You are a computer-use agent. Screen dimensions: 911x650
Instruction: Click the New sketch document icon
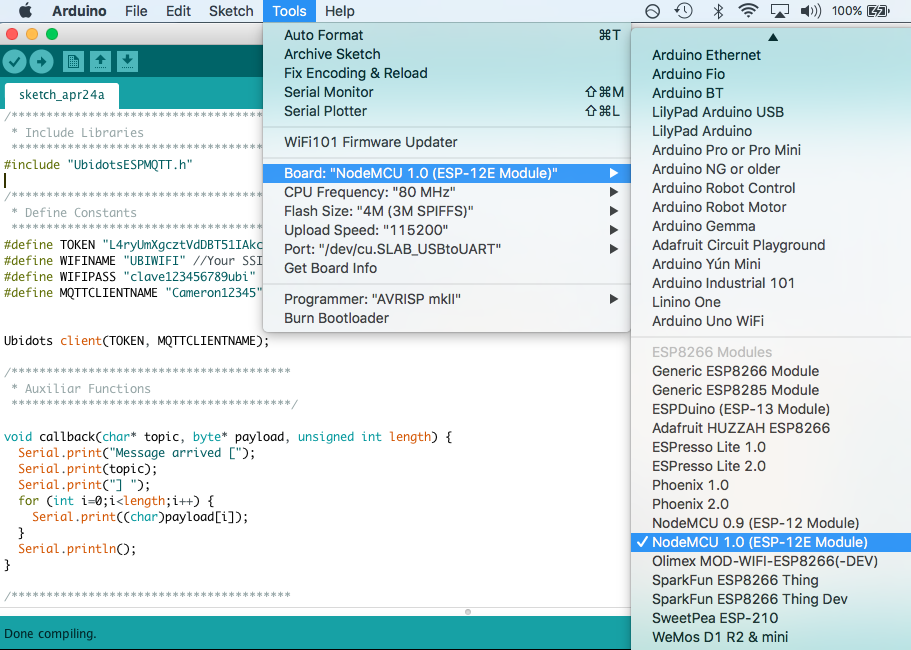pyautogui.click(x=73, y=62)
